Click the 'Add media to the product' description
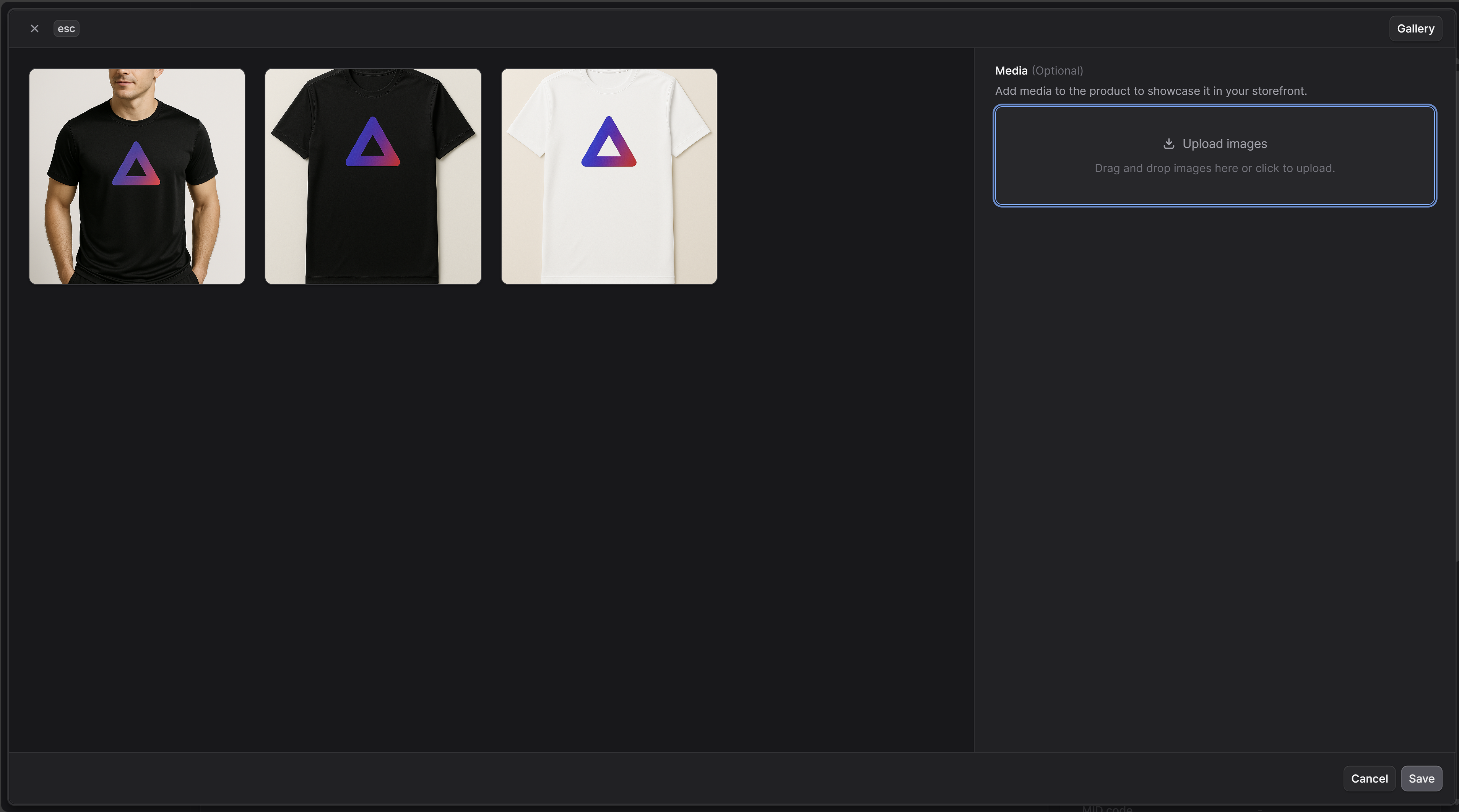Viewport: 1459px width, 812px height. click(1151, 91)
